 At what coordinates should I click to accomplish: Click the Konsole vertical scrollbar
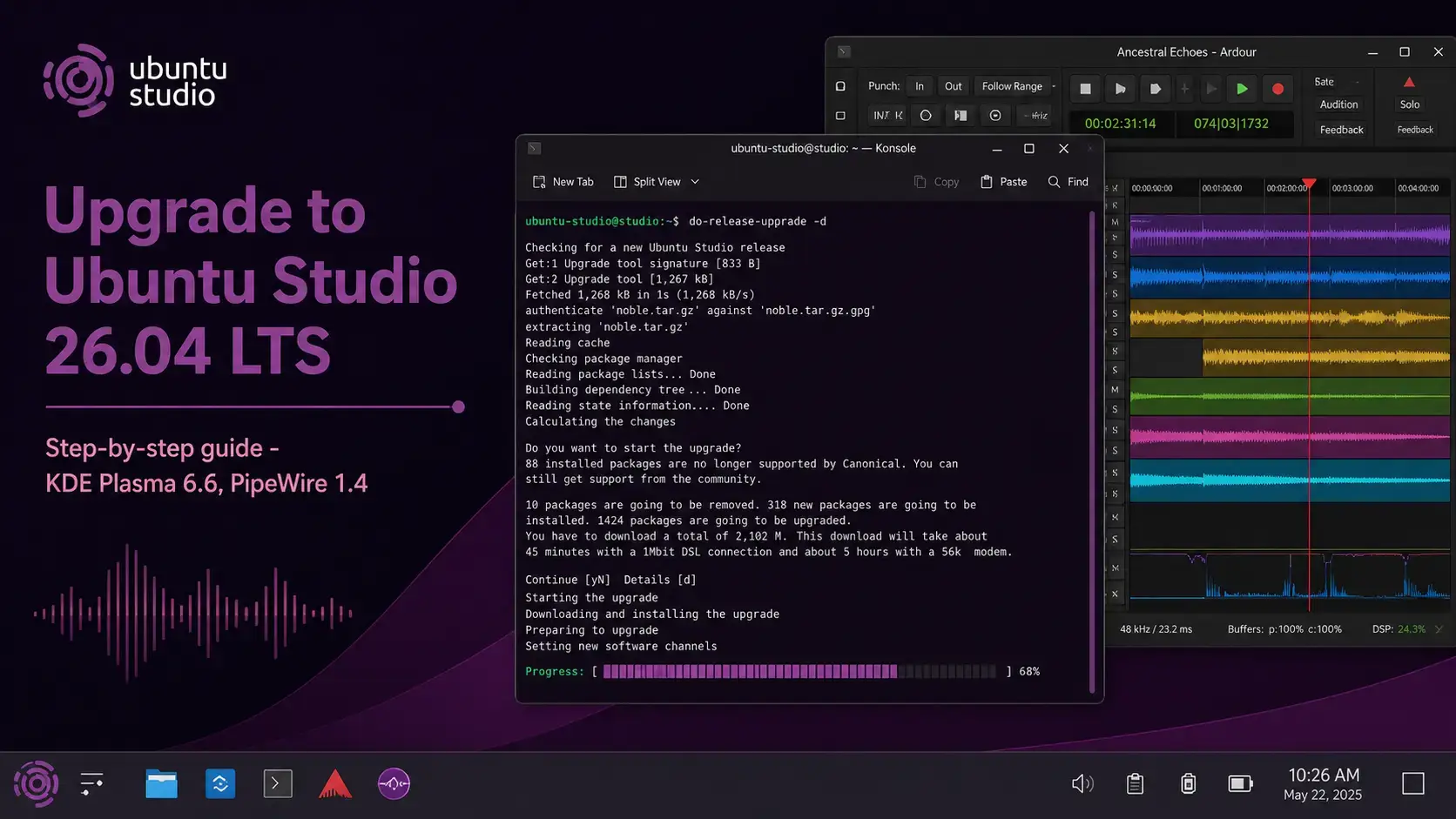click(1092, 452)
